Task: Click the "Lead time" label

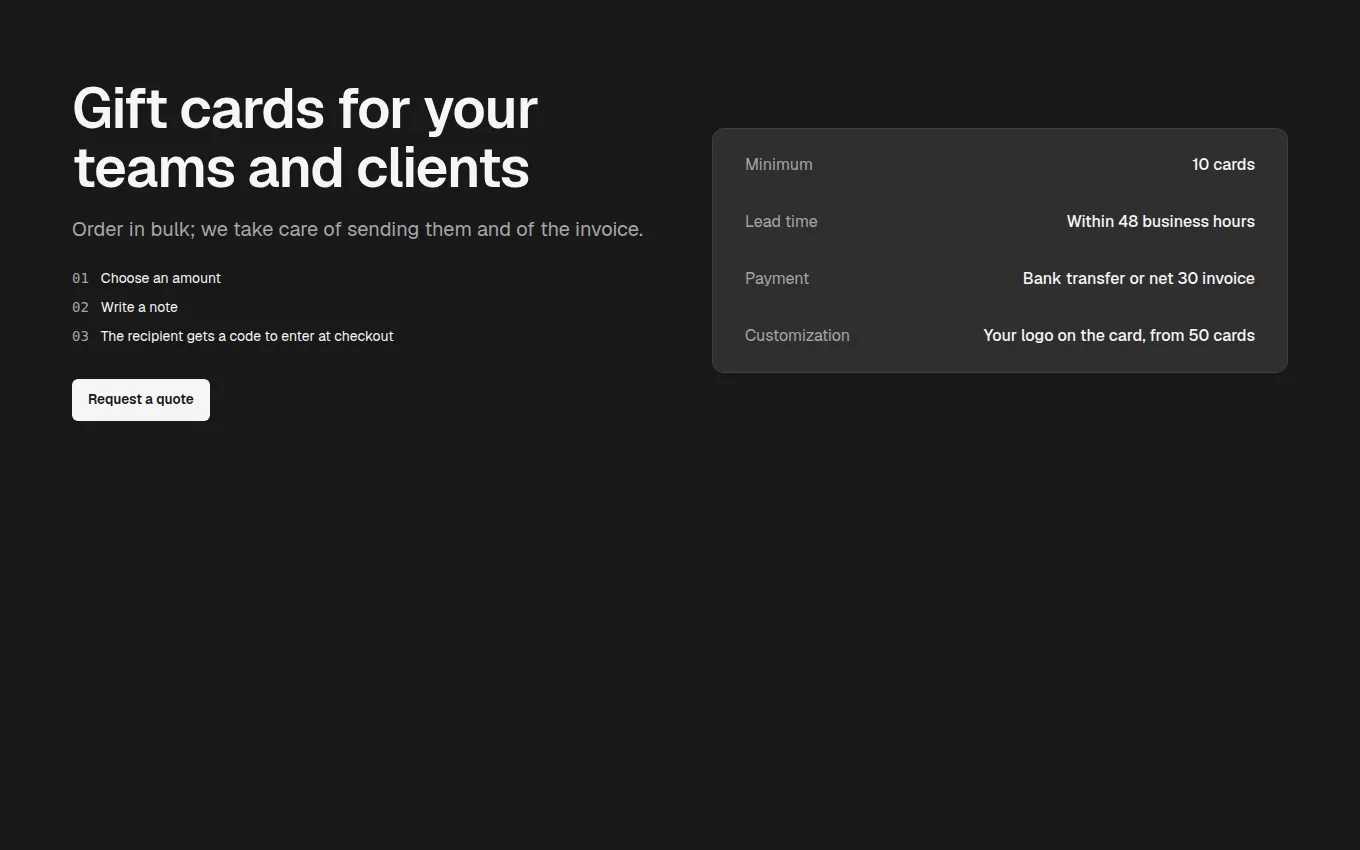Action: (781, 222)
